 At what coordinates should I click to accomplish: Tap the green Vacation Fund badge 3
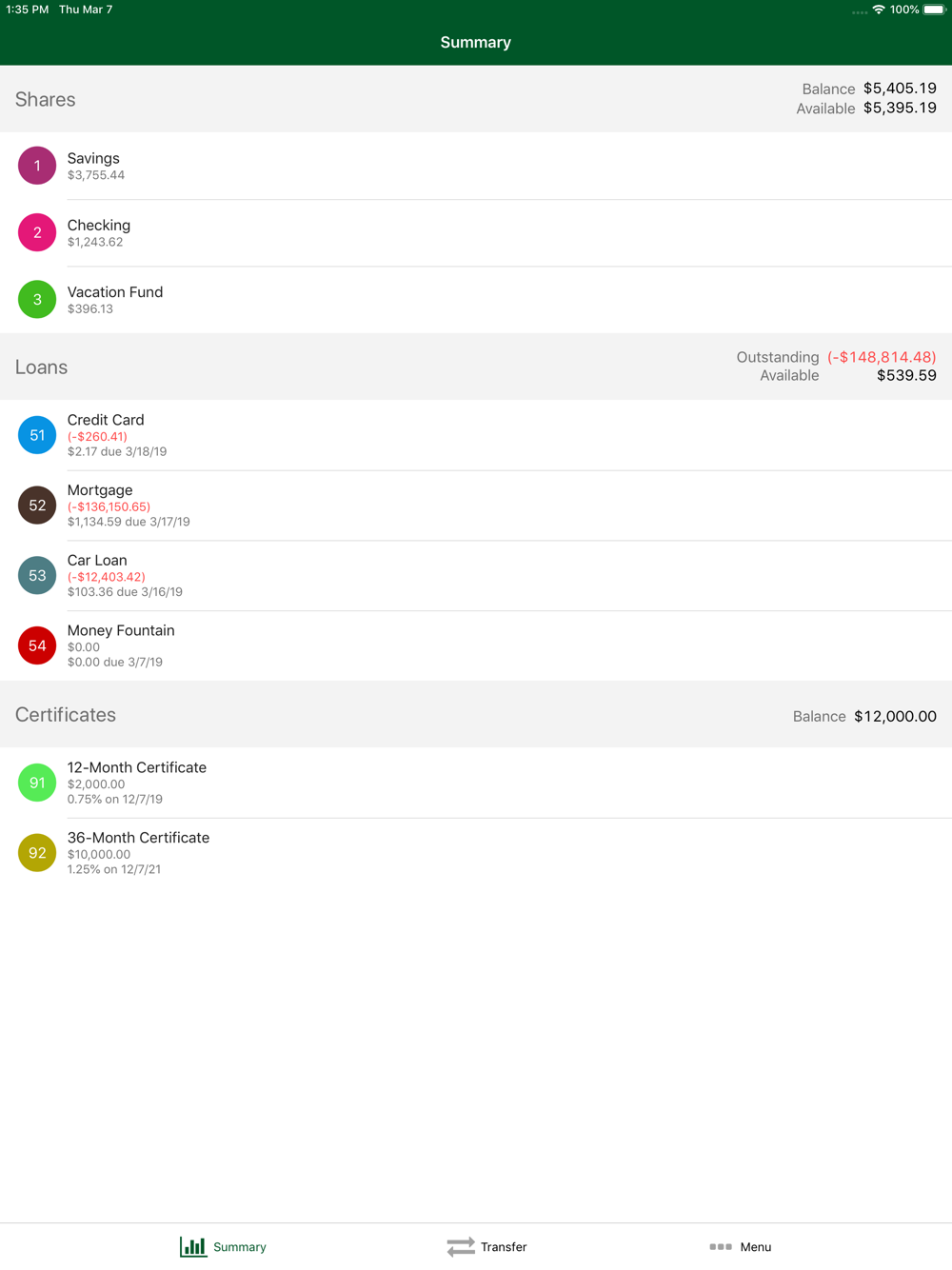[37, 299]
